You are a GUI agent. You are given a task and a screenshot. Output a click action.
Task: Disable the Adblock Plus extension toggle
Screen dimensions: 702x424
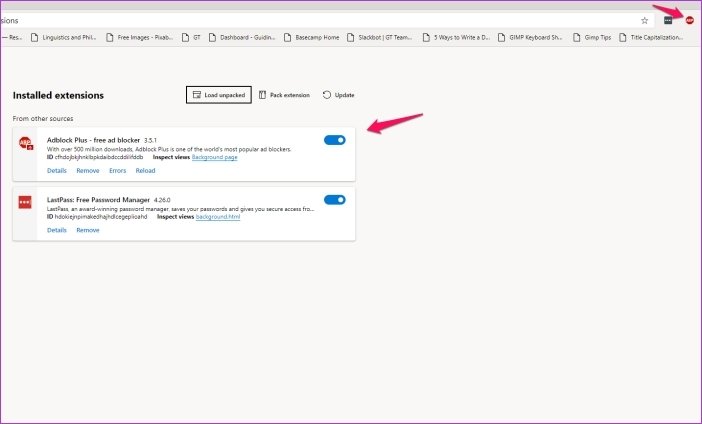pos(335,140)
